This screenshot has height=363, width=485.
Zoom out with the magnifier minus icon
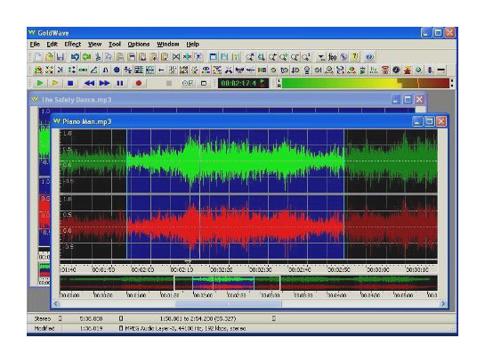[295, 57]
